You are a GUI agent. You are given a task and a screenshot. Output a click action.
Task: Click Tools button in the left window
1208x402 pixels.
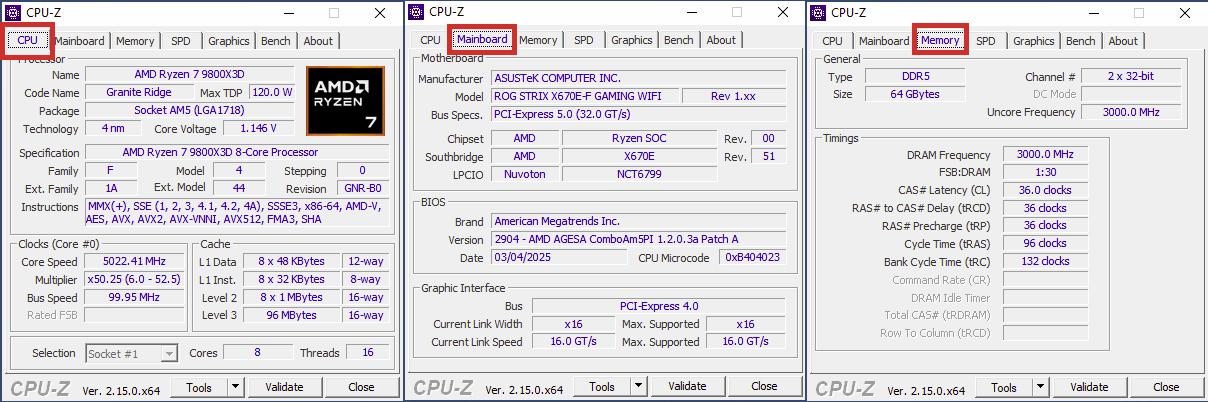[199, 387]
